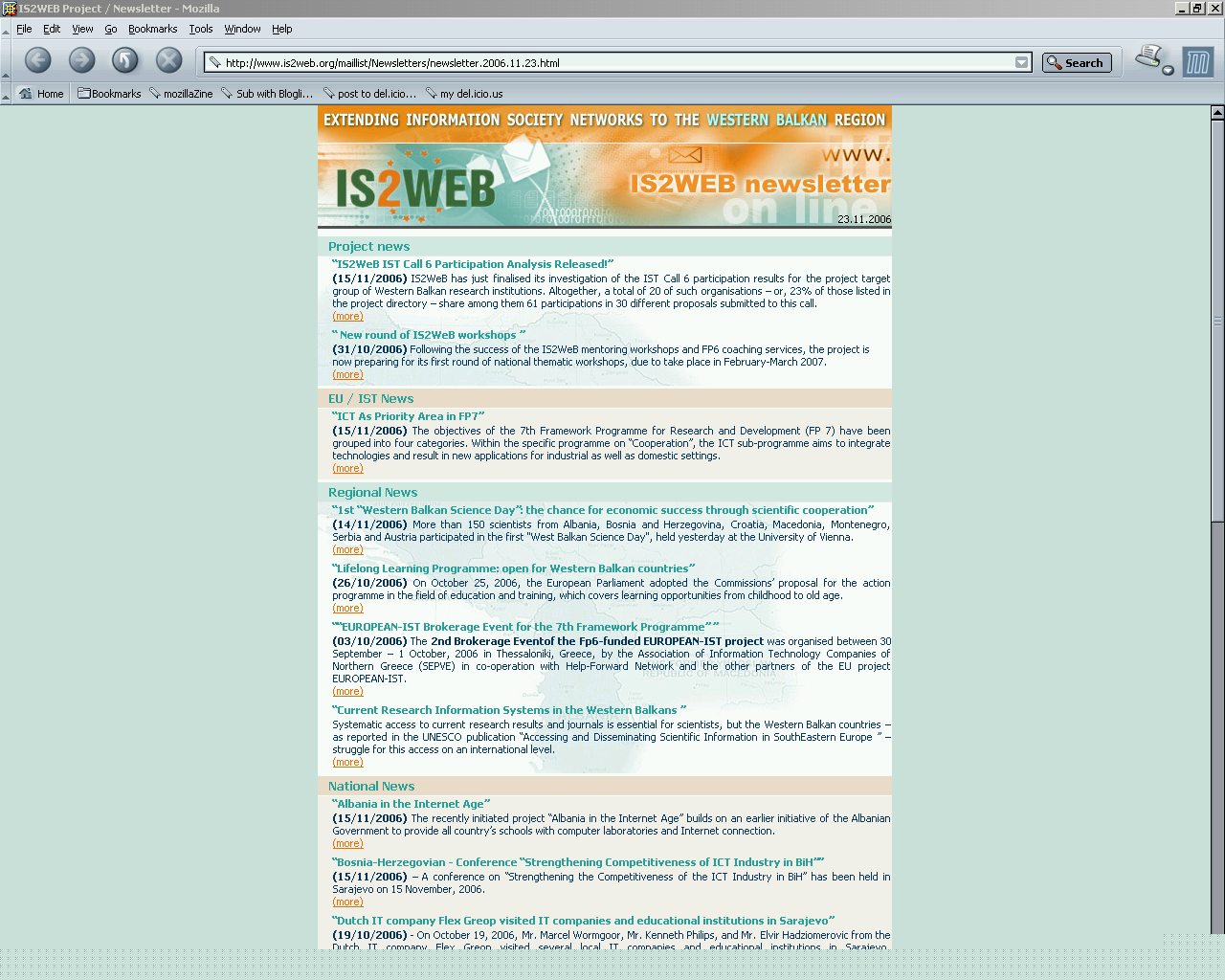The height and width of the screenshot is (980, 1225).
Task: Open 'IS2WeB IST Call 6 Participation Analysis Released!' article
Action: pyautogui.click(x=473, y=264)
